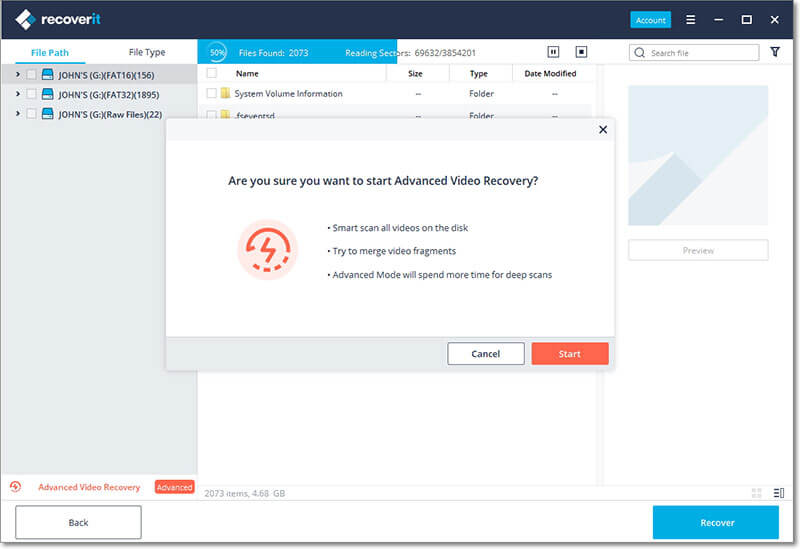800x549 pixels.
Task: Click the magnifier icon in search box
Action: 639,53
